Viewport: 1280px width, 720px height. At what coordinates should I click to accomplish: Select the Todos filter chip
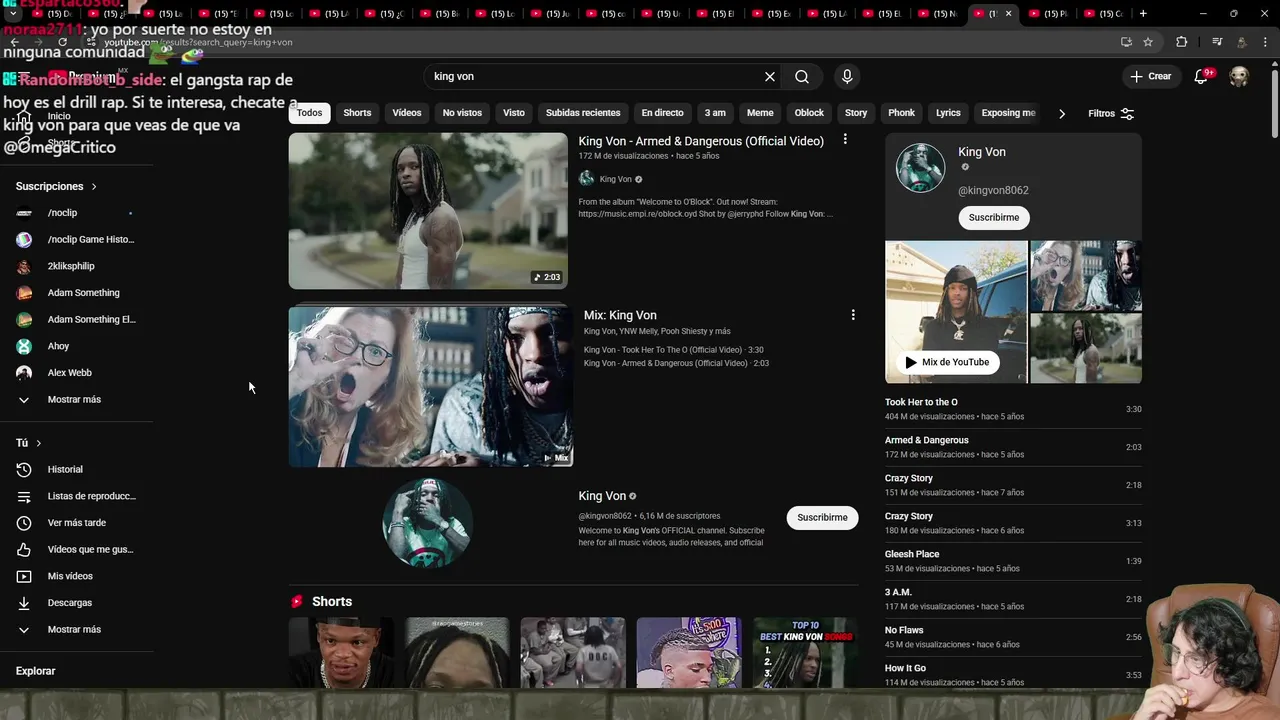[x=310, y=113]
